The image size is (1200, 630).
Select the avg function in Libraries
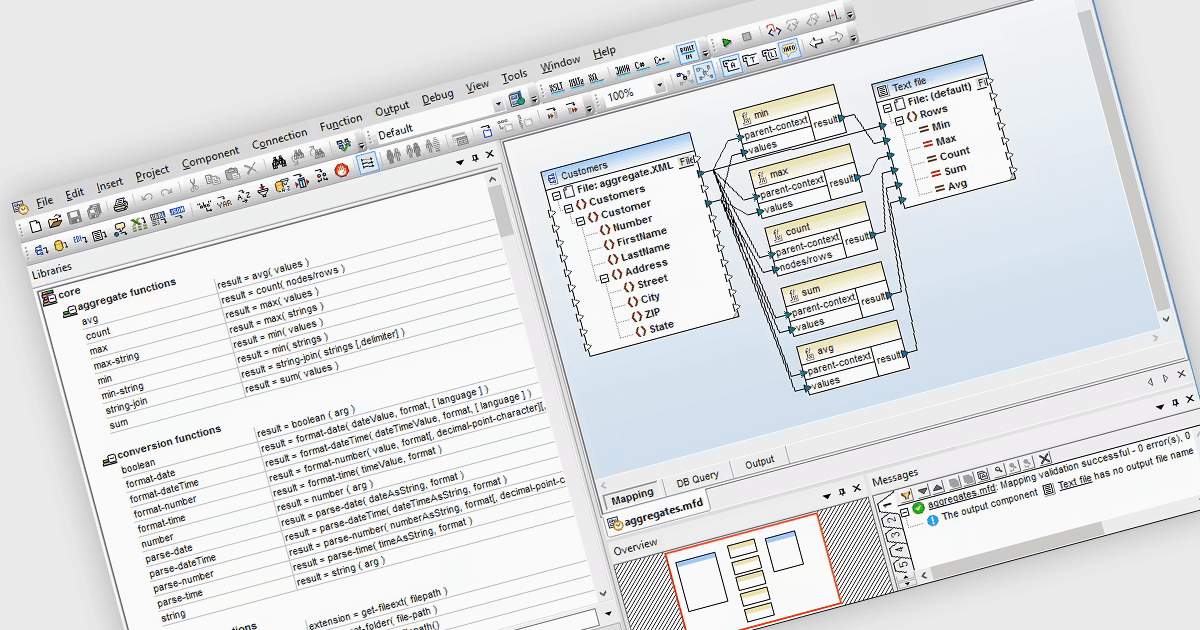pyautogui.click(x=89, y=320)
